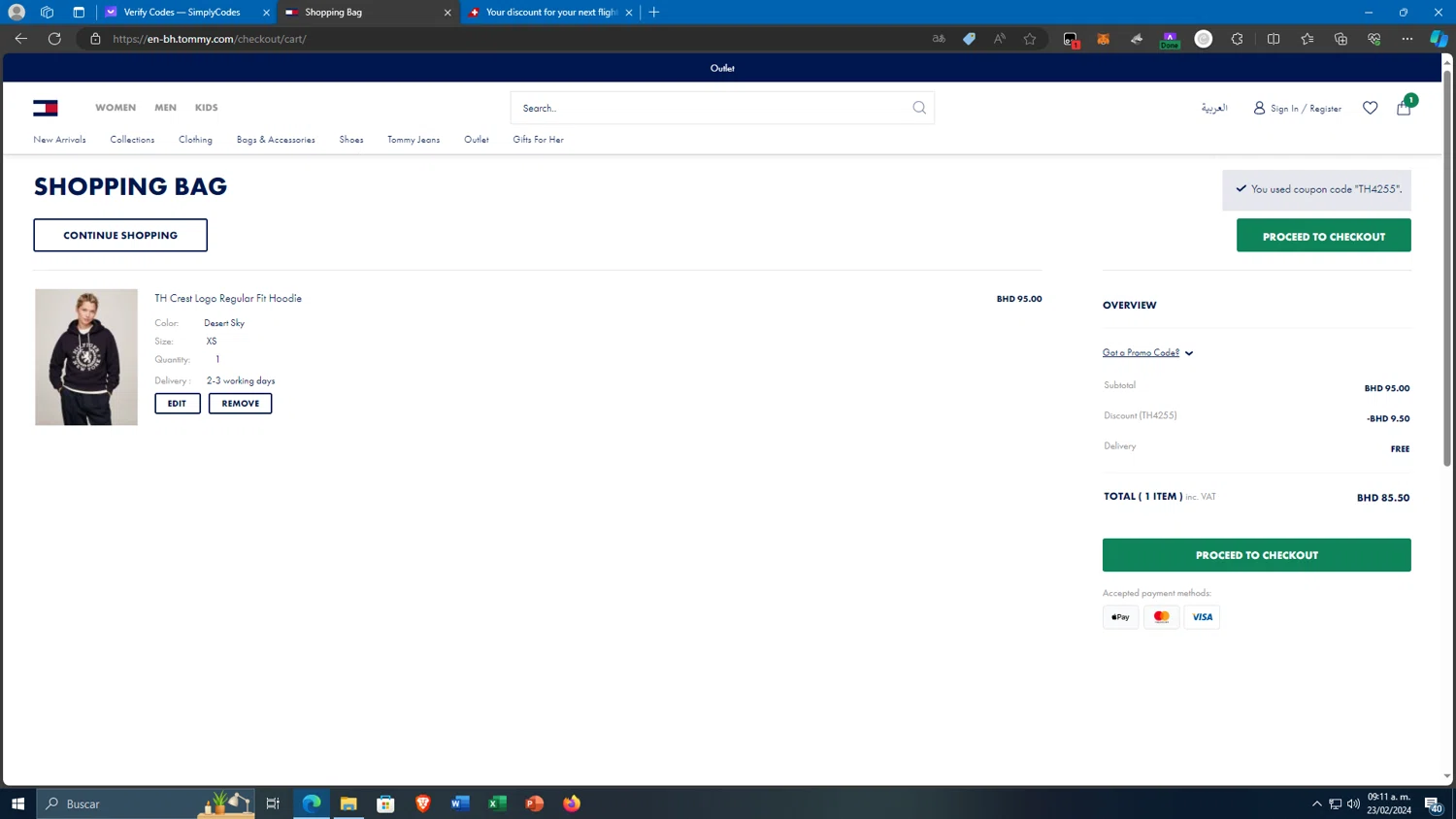Open Excel from the taskbar
The image size is (1456, 819).
pos(497,803)
